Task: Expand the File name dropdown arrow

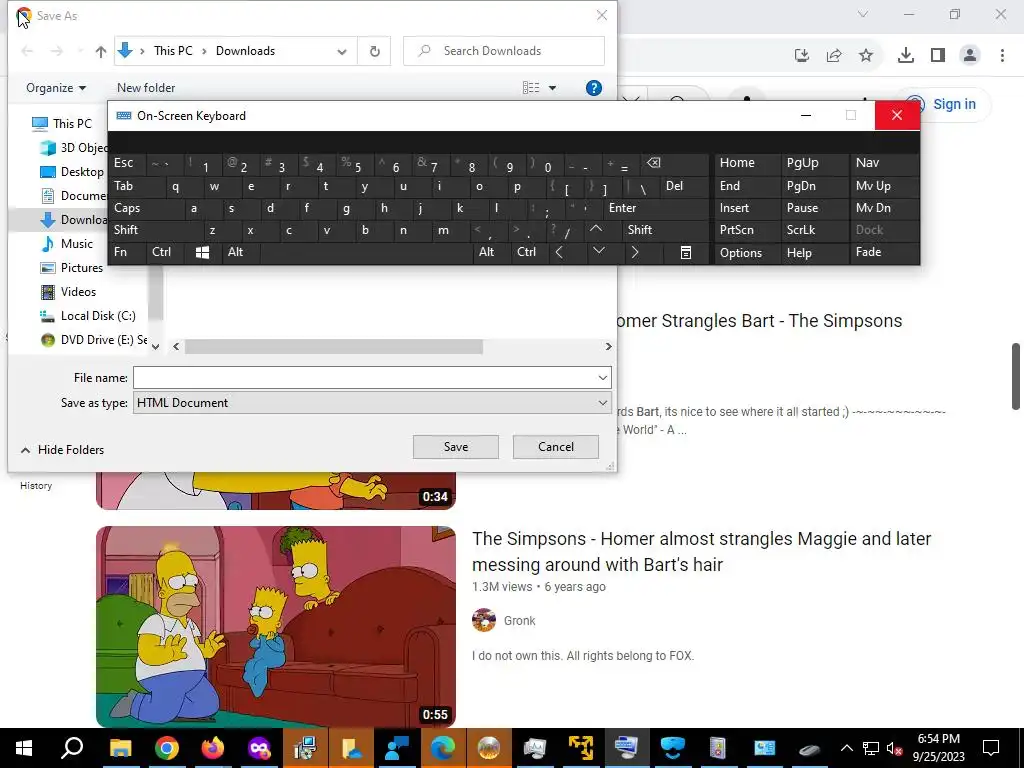Action: [603, 377]
